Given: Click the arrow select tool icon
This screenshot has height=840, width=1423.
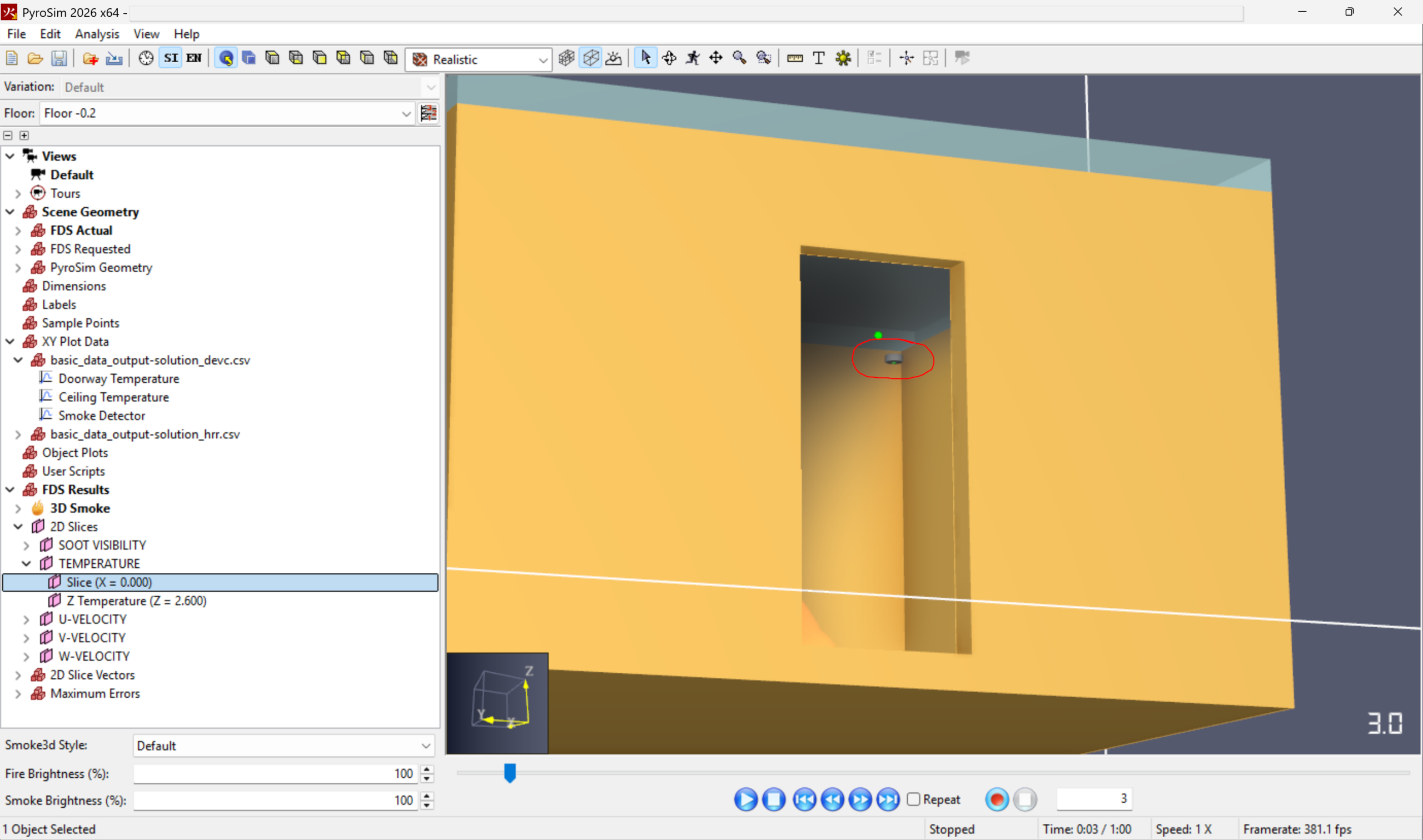Looking at the screenshot, I should coord(645,58).
